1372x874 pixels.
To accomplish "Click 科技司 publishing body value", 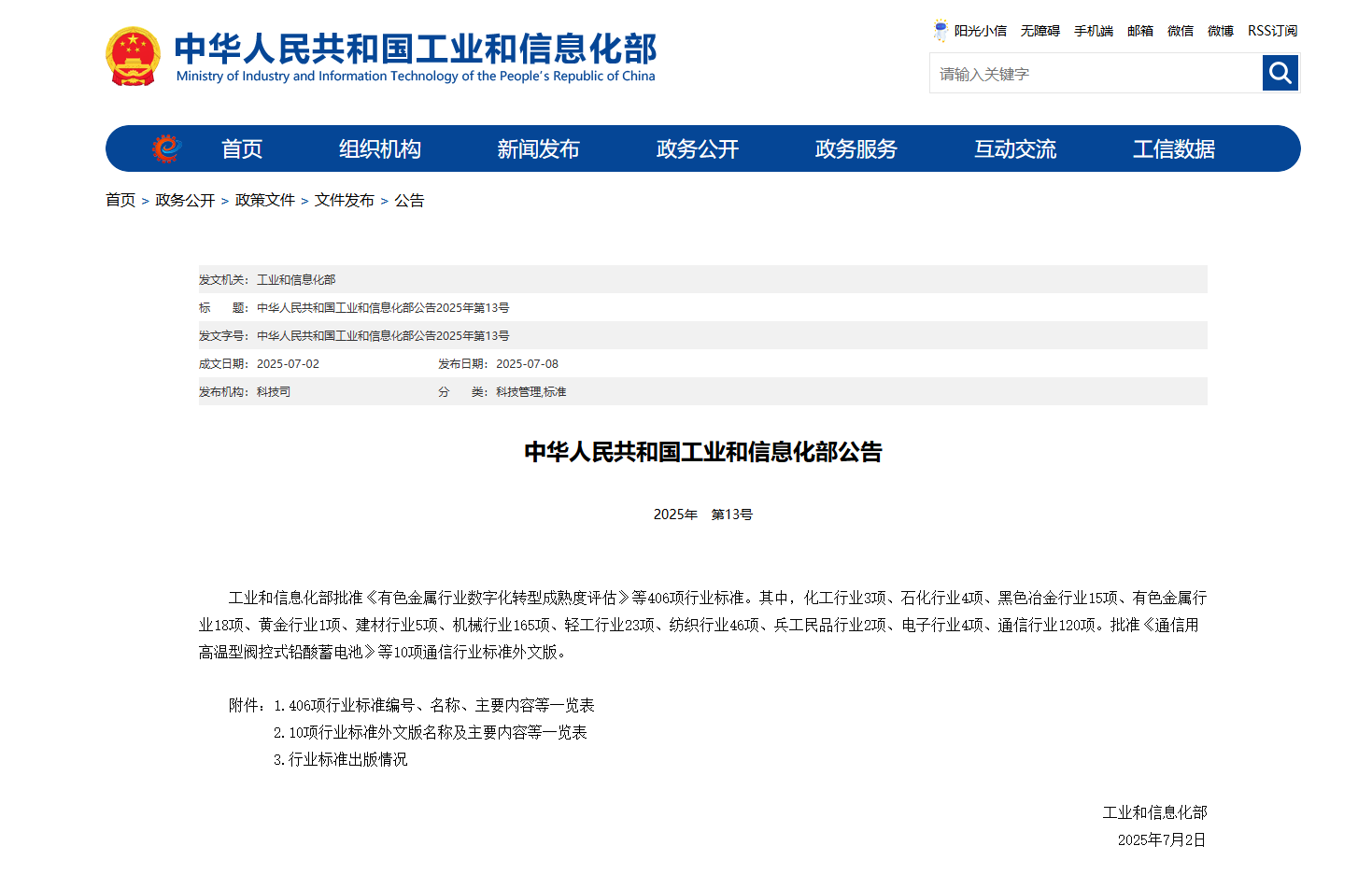I will (274, 391).
